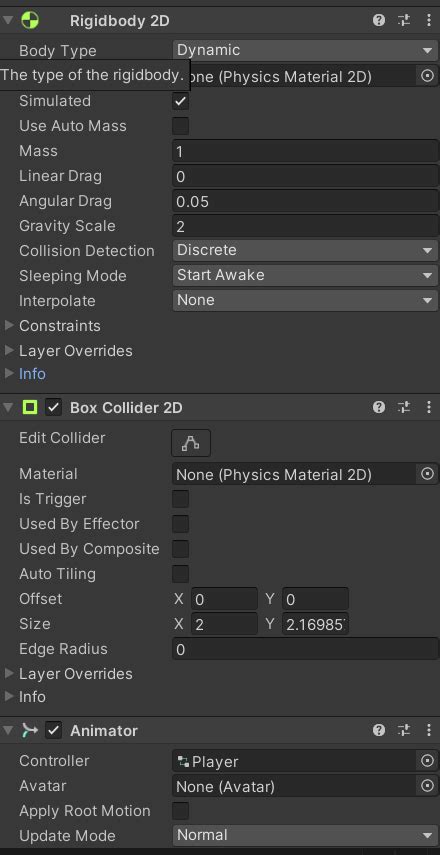This screenshot has height=855, width=440.
Task: Open Animator preset selector icon
Action: coord(404,730)
